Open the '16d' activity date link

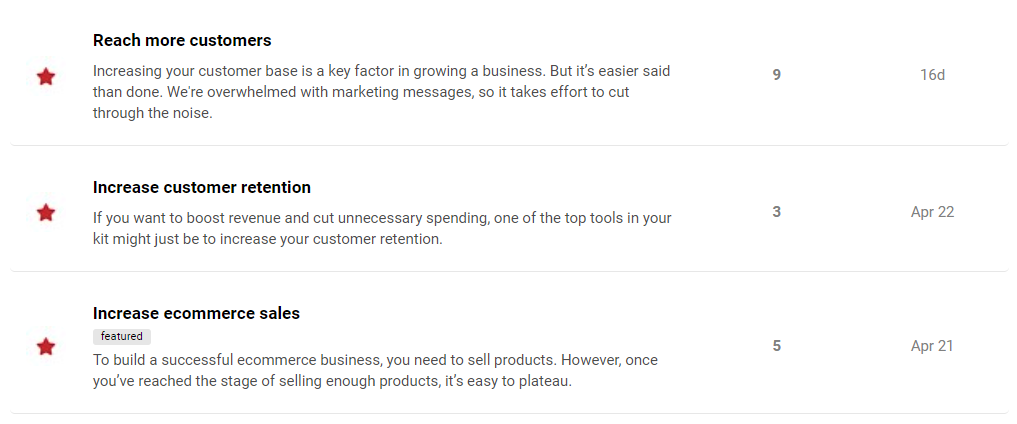tap(932, 75)
